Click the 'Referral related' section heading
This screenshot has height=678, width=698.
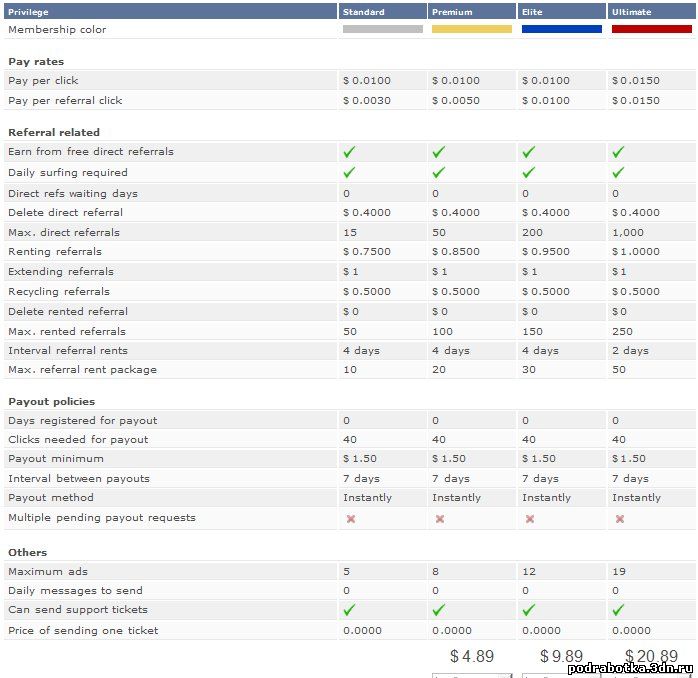(54, 132)
